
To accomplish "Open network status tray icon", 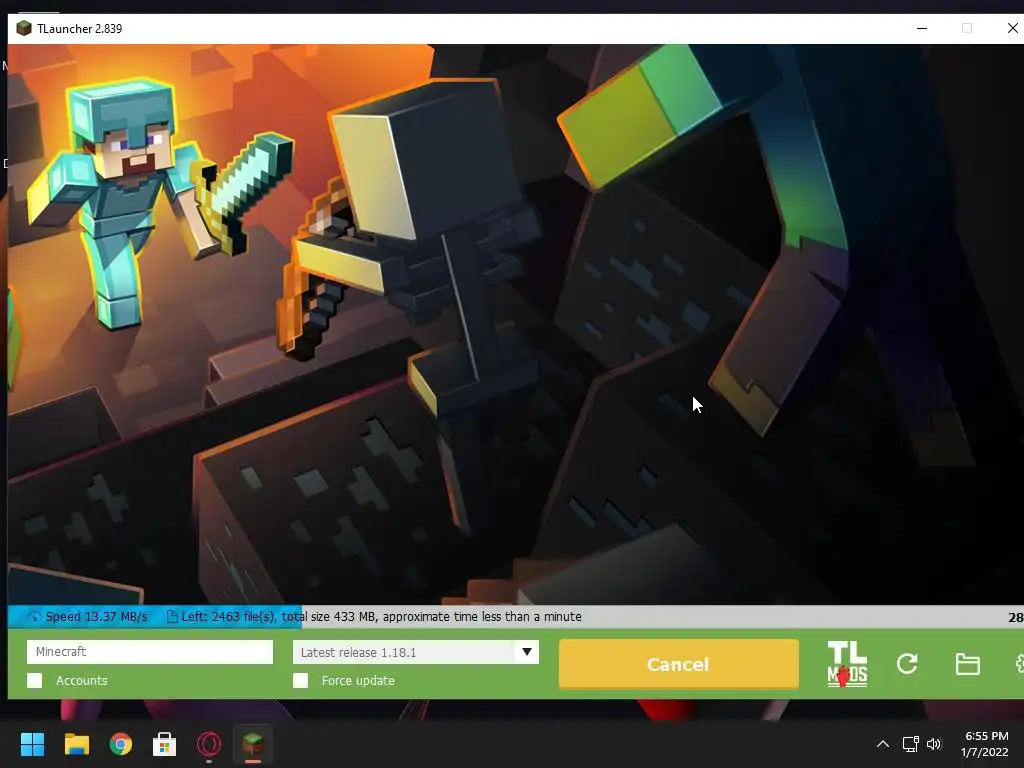I will tap(910, 744).
